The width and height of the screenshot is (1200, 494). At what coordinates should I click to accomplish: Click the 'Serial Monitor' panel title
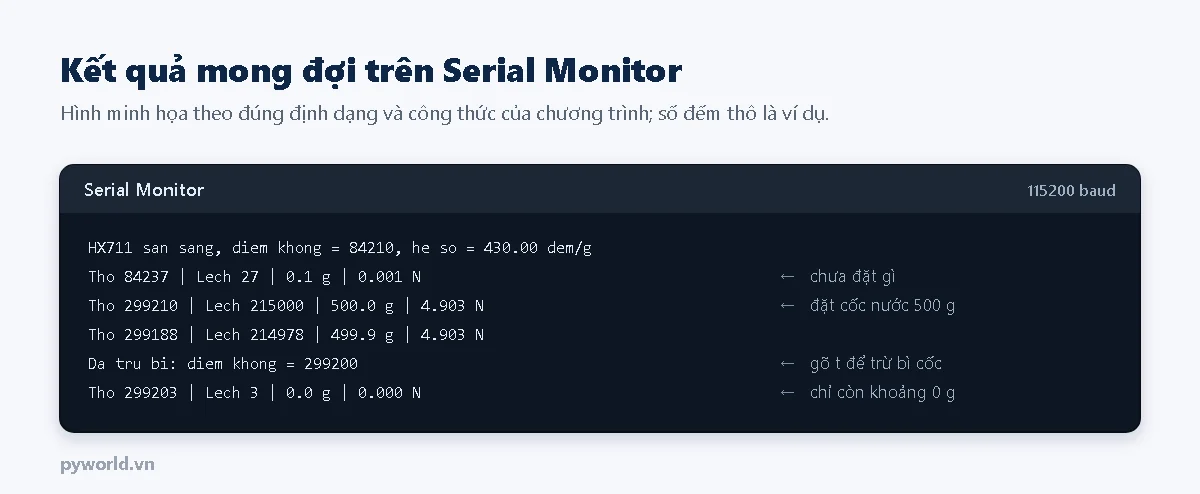[x=144, y=190]
